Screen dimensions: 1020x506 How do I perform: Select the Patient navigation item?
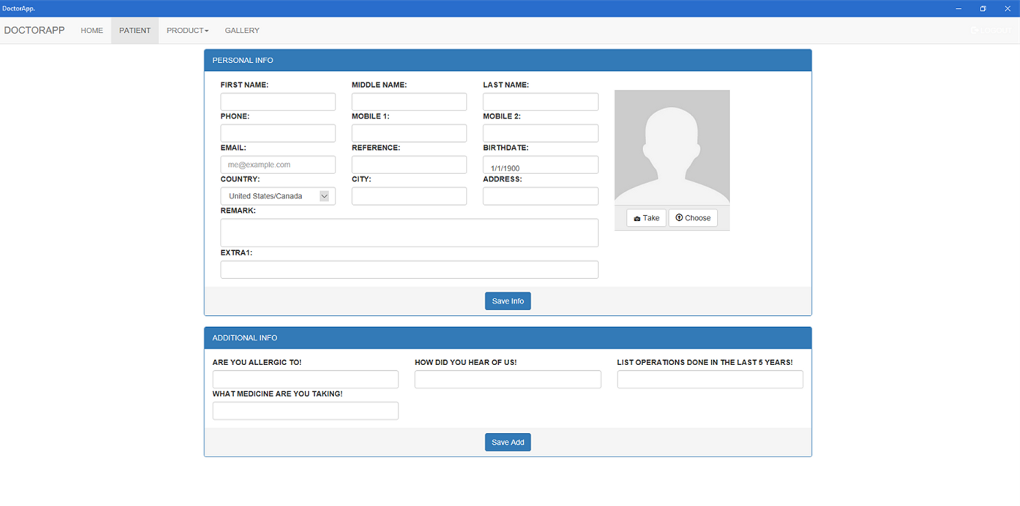[x=134, y=31]
